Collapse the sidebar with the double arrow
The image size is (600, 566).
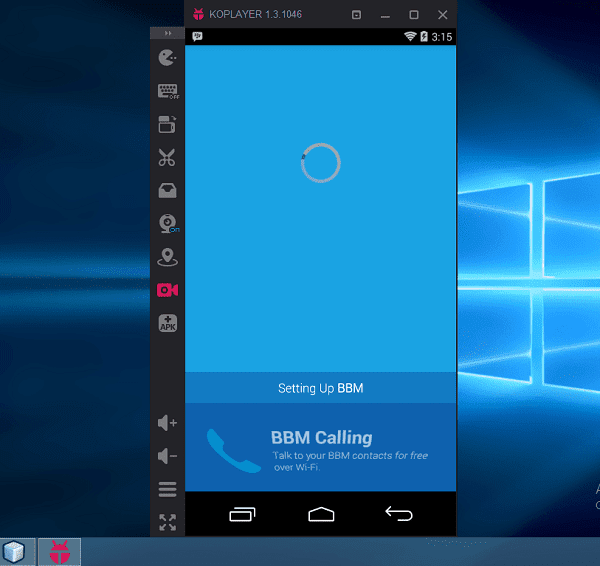[x=168, y=33]
